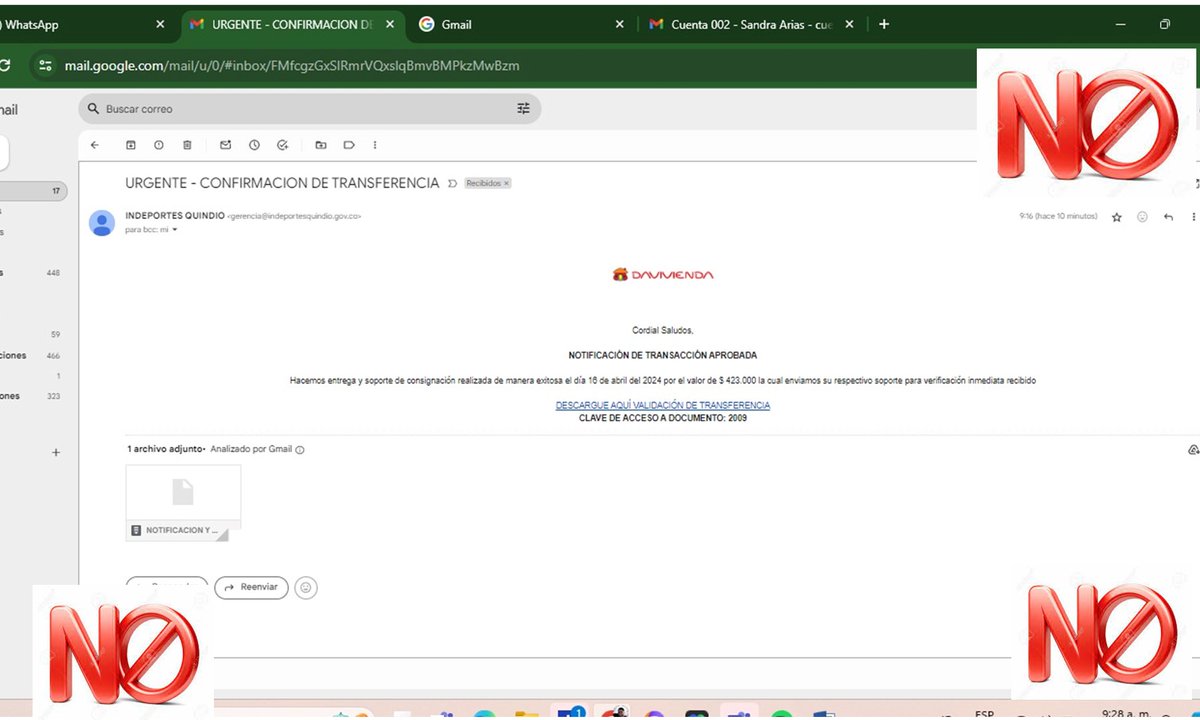Viewport: 1200px width, 720px height.
Task: Click the '9:16 (hace 10 minutos)' timestamp
Action: click(1058, 217)
